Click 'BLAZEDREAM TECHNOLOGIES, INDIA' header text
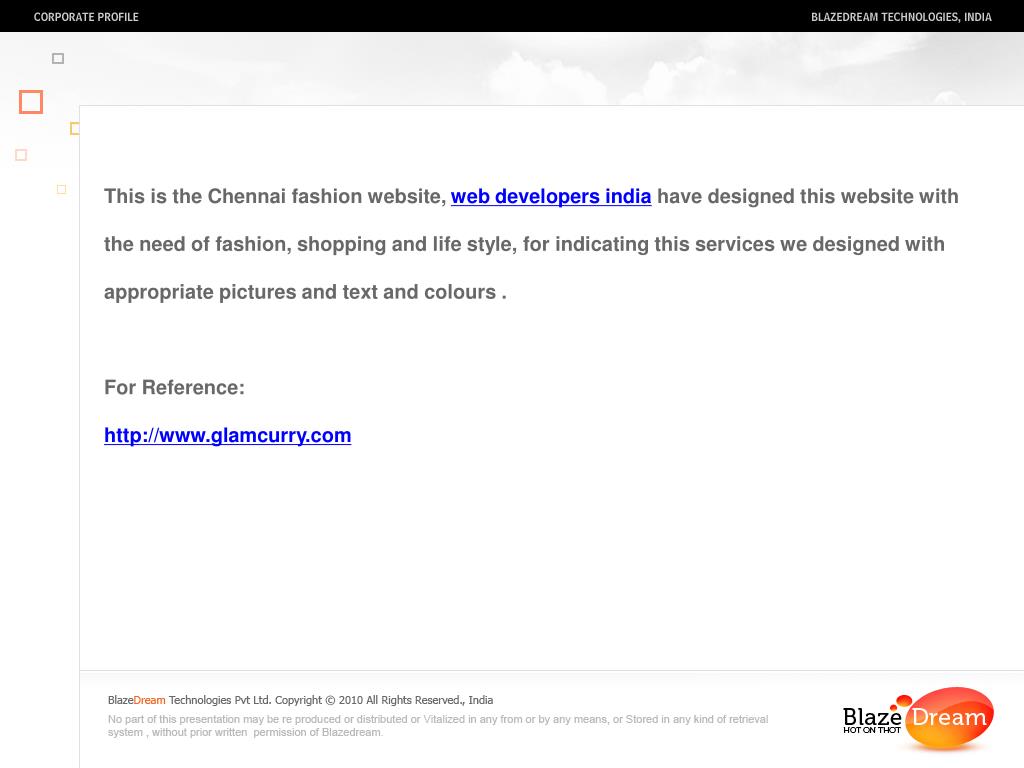Viewport: 1024px width, 768px height. 901,17
